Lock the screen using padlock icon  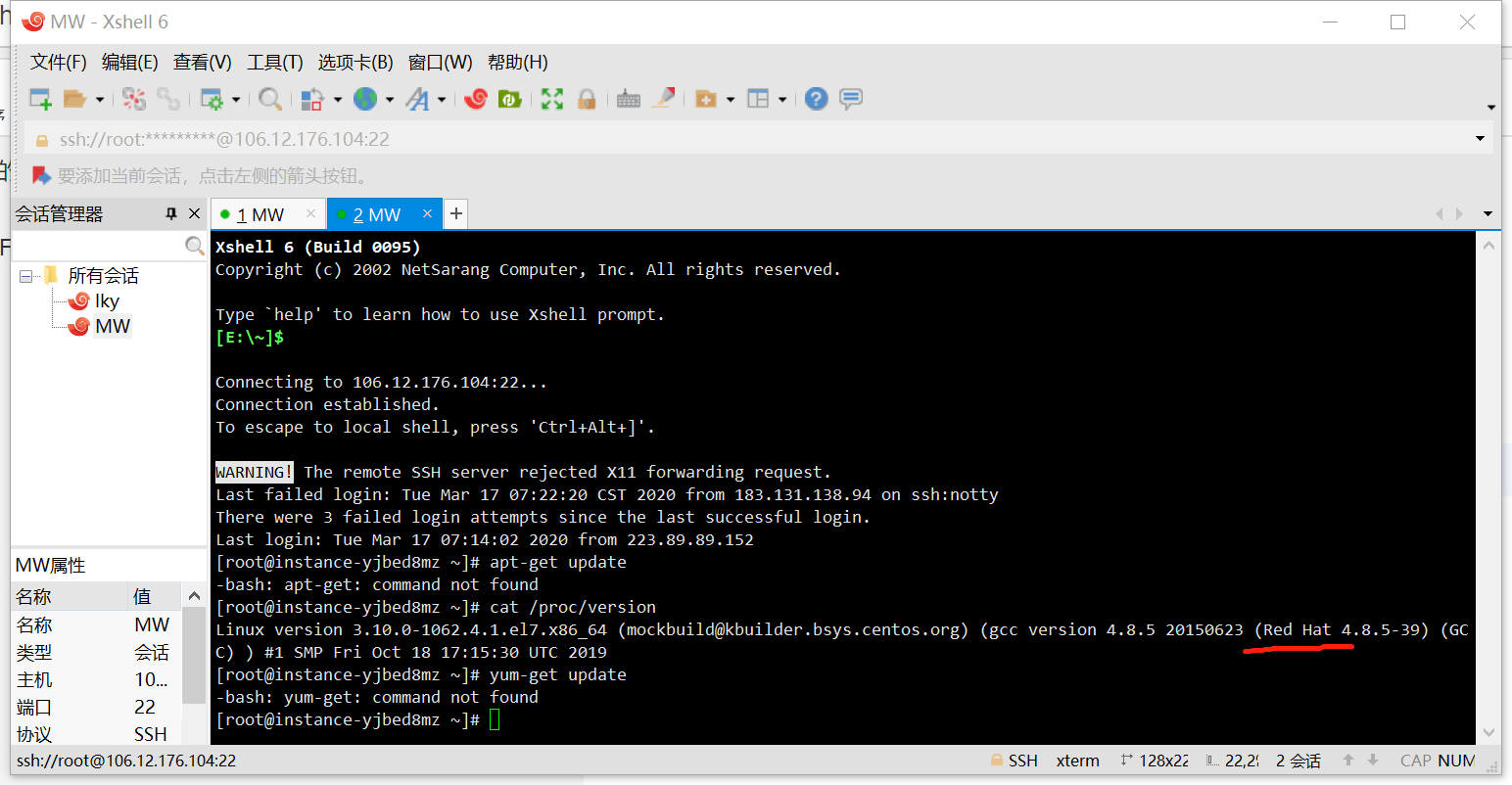(587, 98)
